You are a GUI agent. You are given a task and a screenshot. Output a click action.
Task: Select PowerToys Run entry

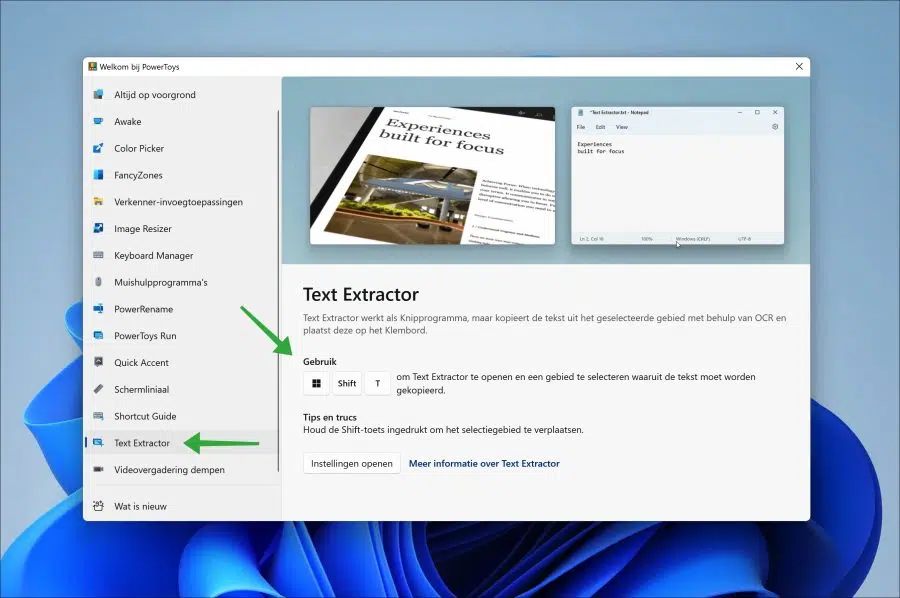(x=181, y=336)
